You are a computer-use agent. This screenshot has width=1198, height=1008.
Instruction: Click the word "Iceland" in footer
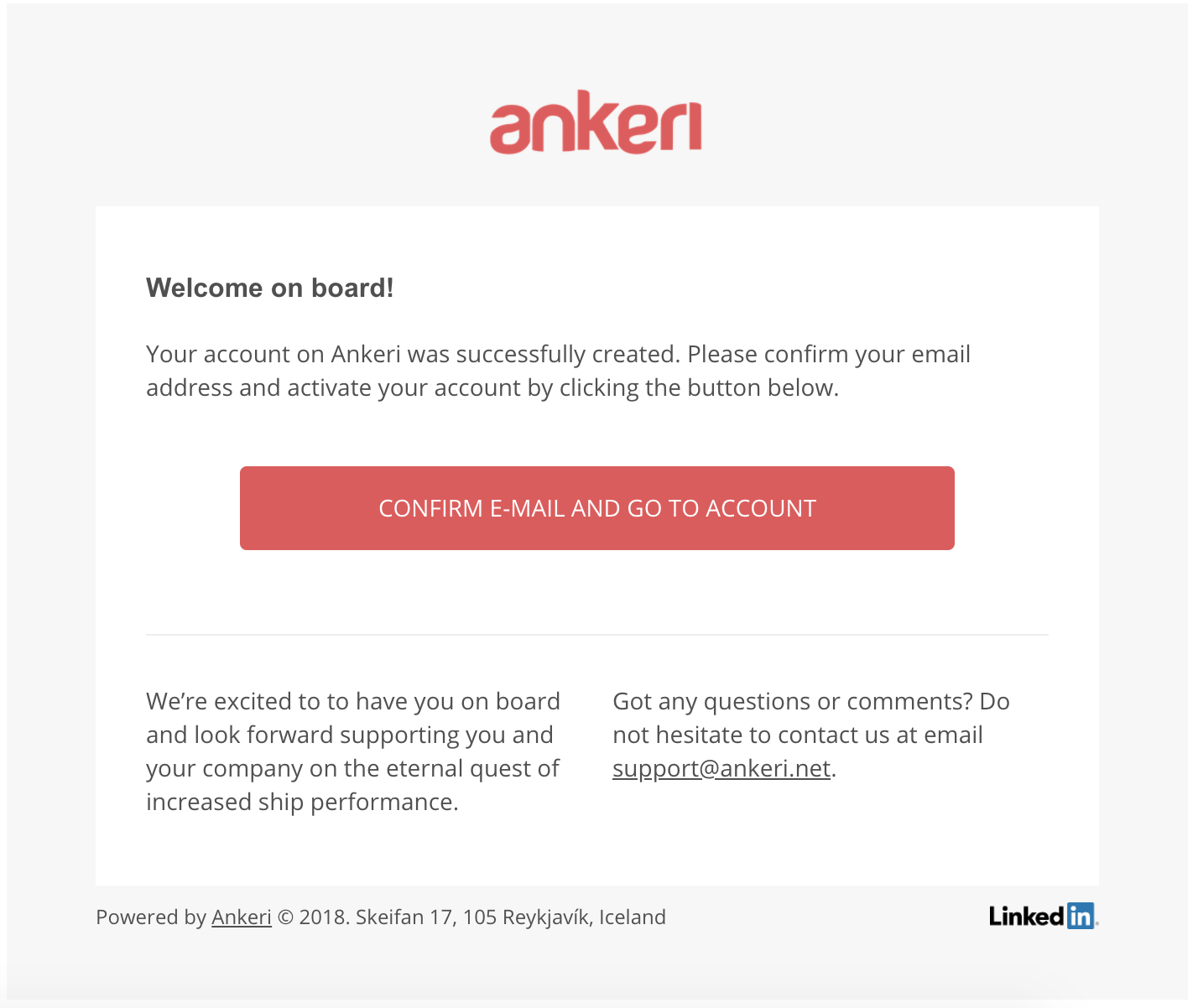[x=633, y=917]
